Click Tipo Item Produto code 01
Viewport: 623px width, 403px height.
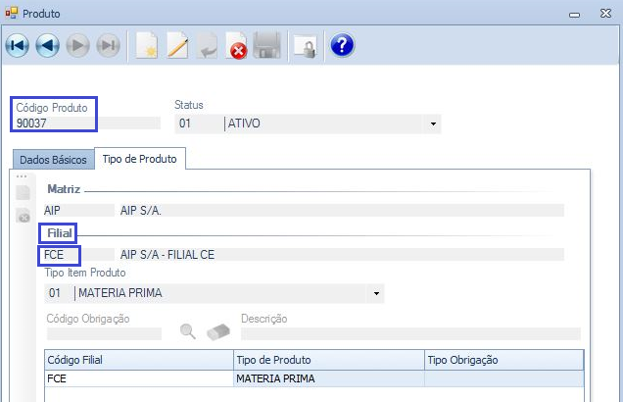pos(55,293)
